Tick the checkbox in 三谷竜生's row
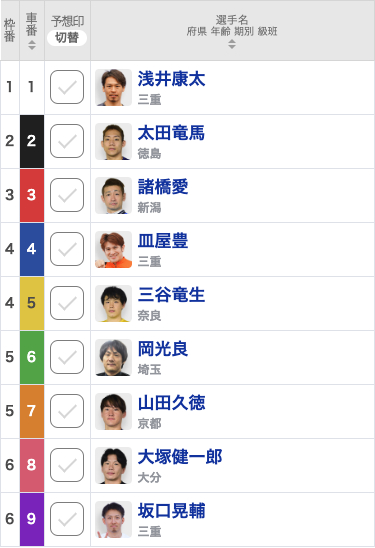The width and height of the screenshot is (375, 548). (x=67, y=303)
